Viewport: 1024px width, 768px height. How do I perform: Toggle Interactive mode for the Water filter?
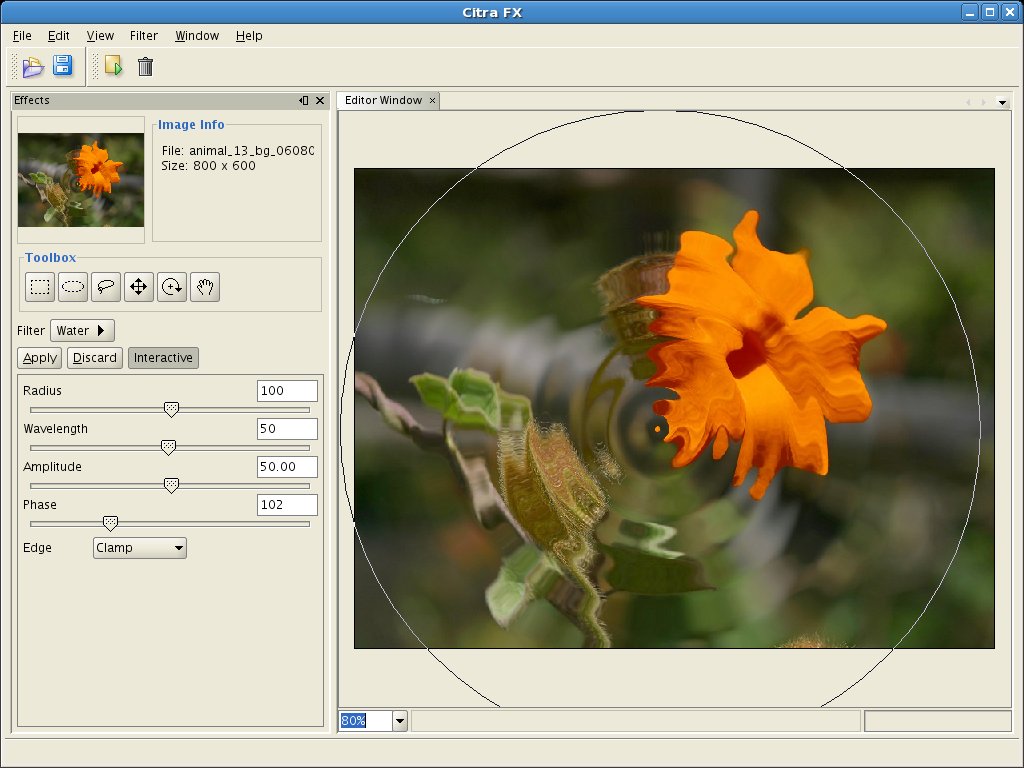(x=163, y=357)
